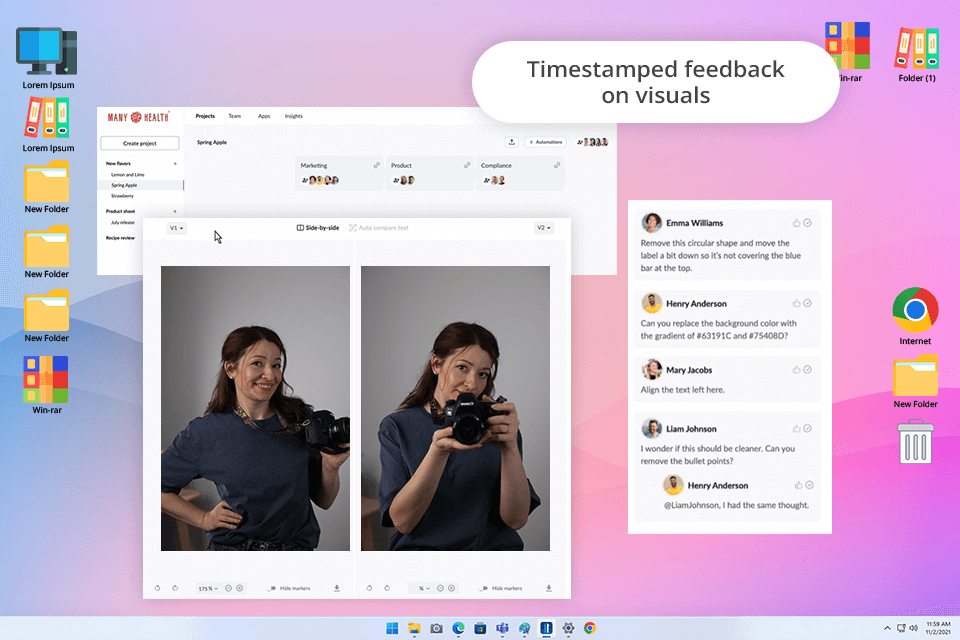Open Recipe review in sidebar

[x=120, y=238]
